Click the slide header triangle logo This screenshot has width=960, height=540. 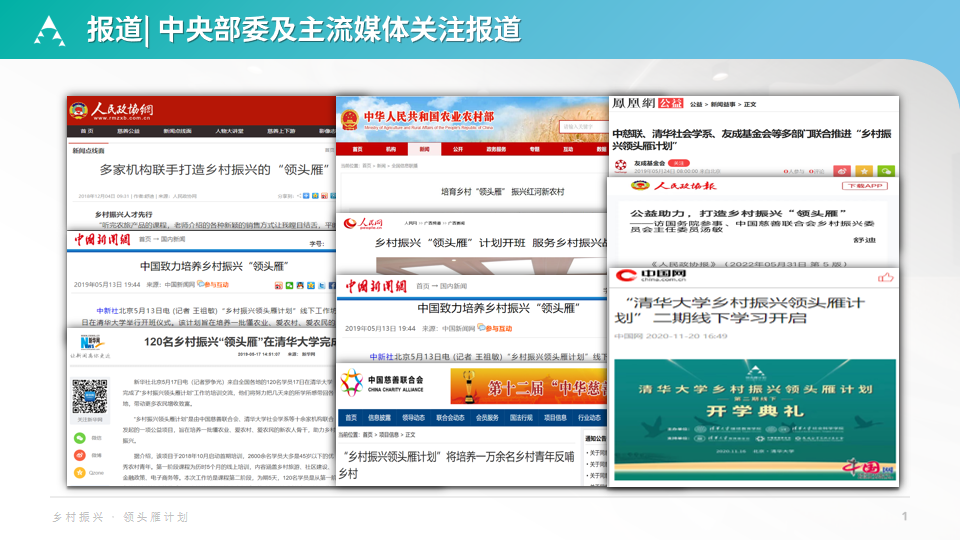[x=49, y=31]
